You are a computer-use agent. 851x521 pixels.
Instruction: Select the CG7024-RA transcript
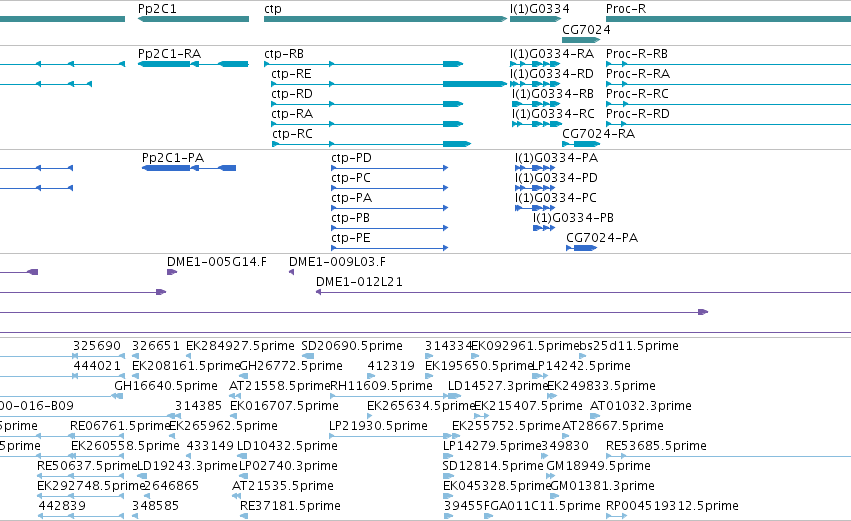(x=581, y=144)
